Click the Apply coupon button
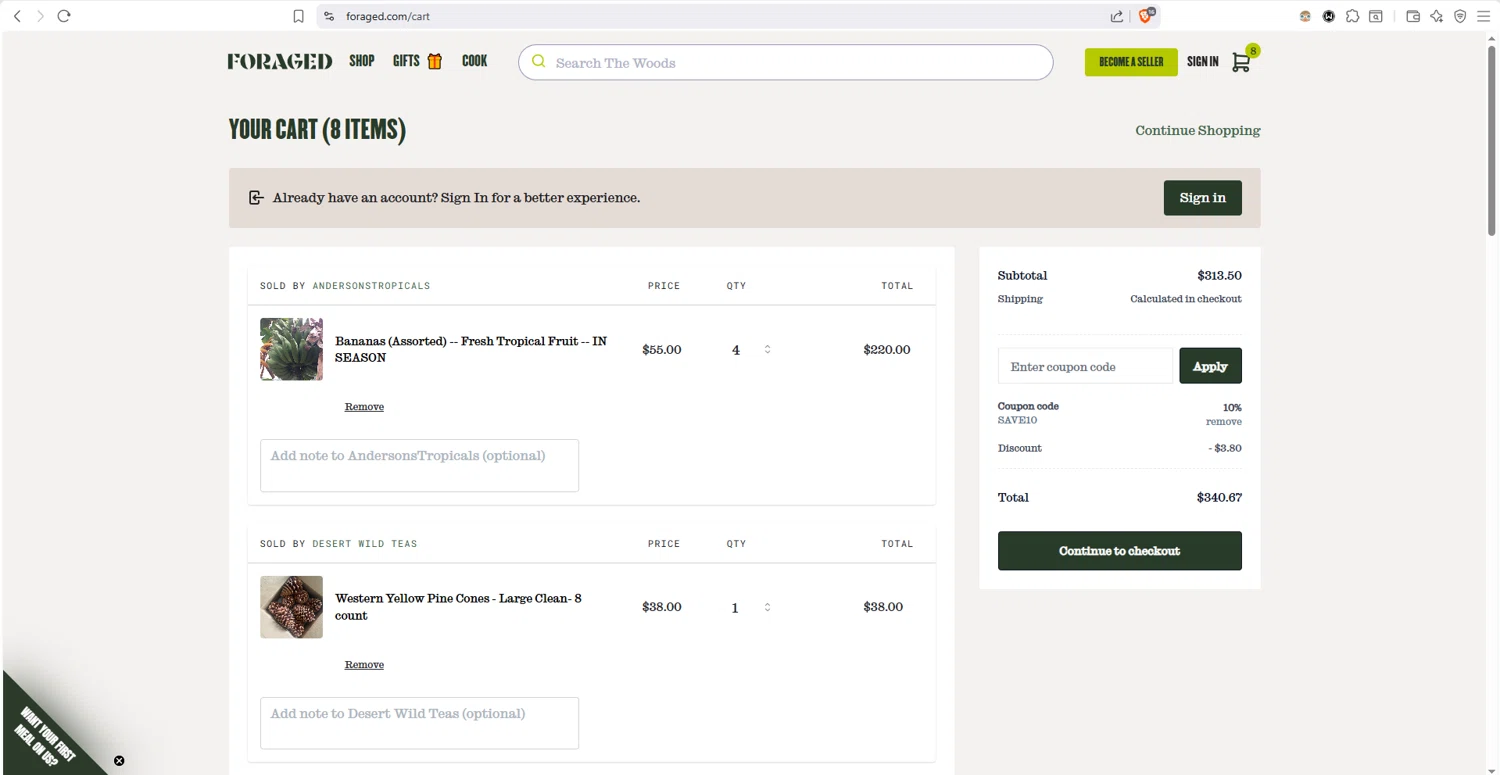The width and height of the screenshot is (1500, 775). pyautogui.click(x=1210, y=366)
